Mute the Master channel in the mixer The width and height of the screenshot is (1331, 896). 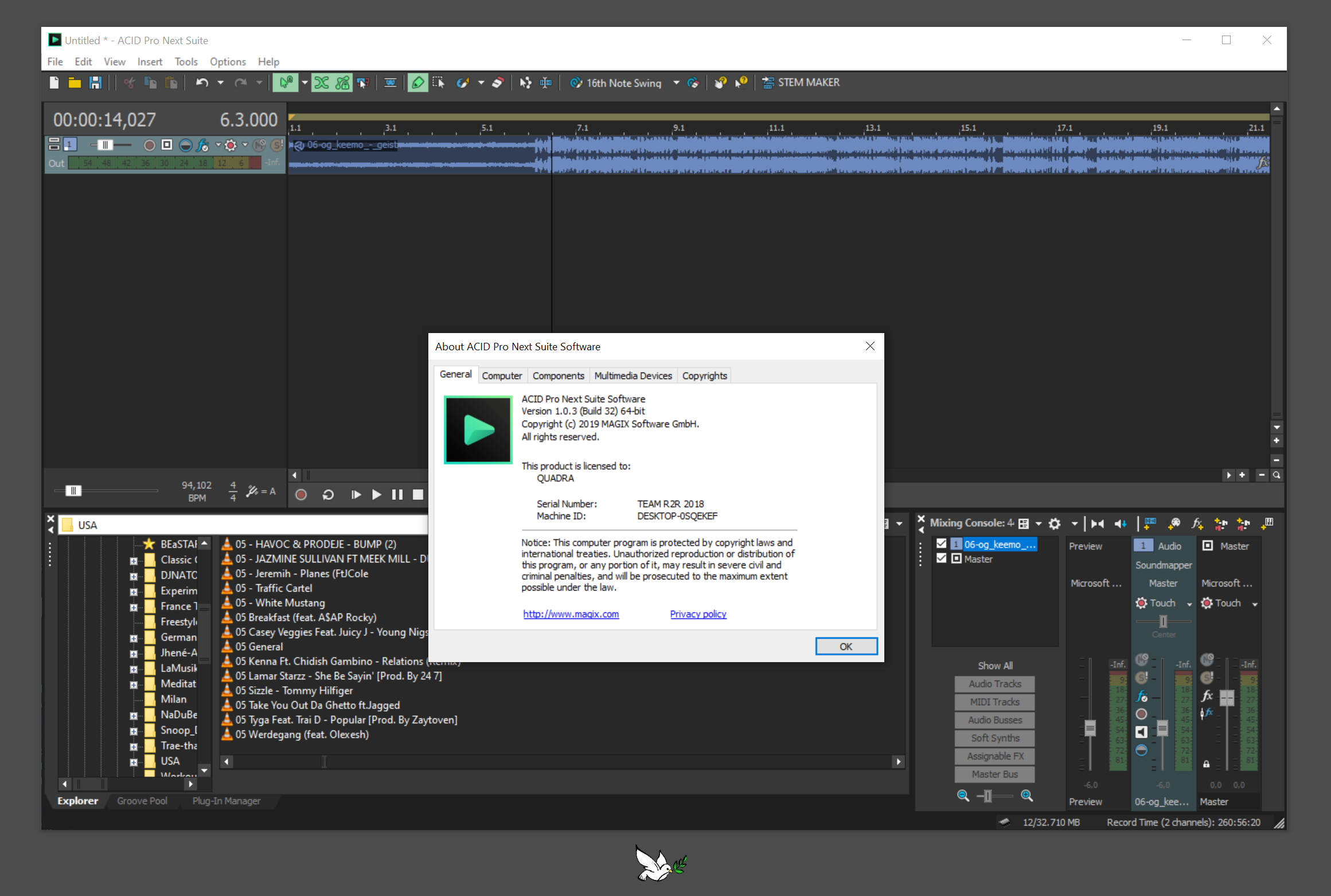pos(1207,660)
